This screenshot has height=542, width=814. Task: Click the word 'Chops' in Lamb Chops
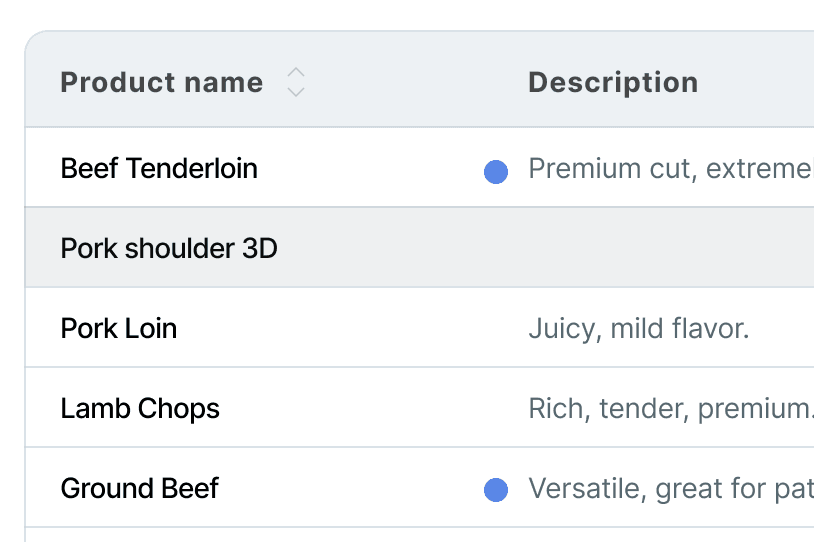tap(179, 409)
